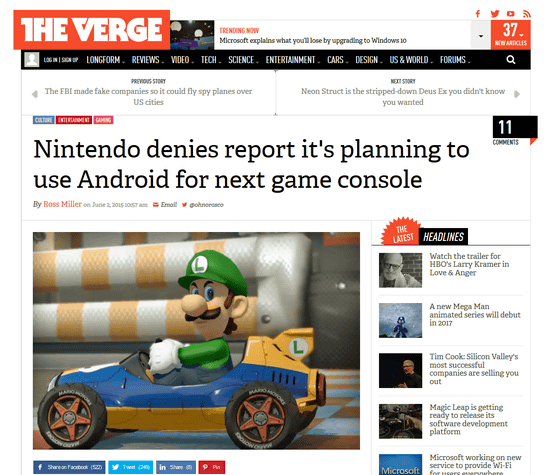
Task: Expand the trending now dropdown arrow
Action: (x=481, y=35)
